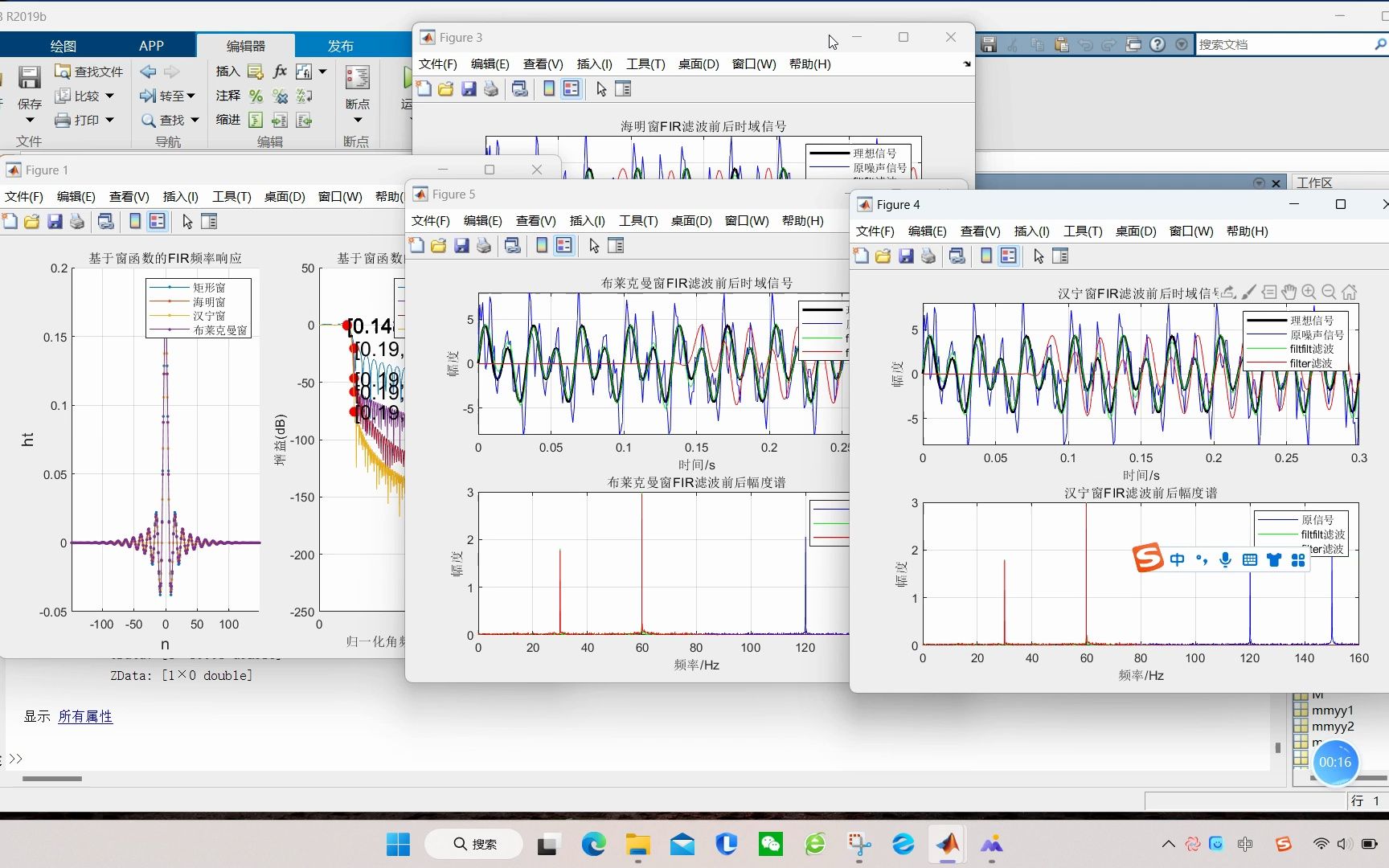
Task: Toggle zoom in tool on Figure 4 axes
Action: [x=1309, y=292]
